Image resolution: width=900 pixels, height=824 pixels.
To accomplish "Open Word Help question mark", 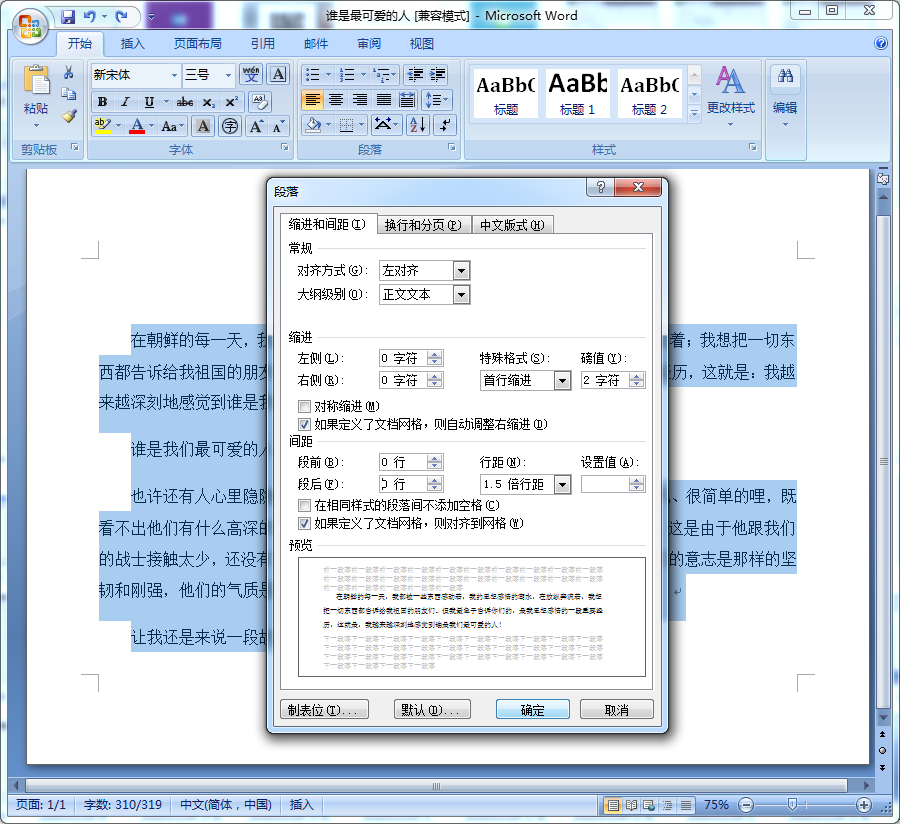I will [x=880, y=43].
